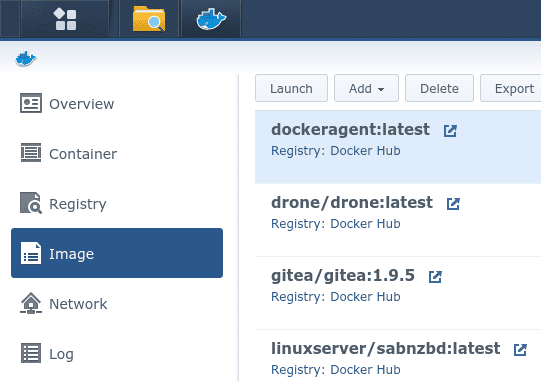Screen dimensions: 541x382
Task: Click Registry: Docker Hub under drone/drone:latest
Action: coord(336,224)
